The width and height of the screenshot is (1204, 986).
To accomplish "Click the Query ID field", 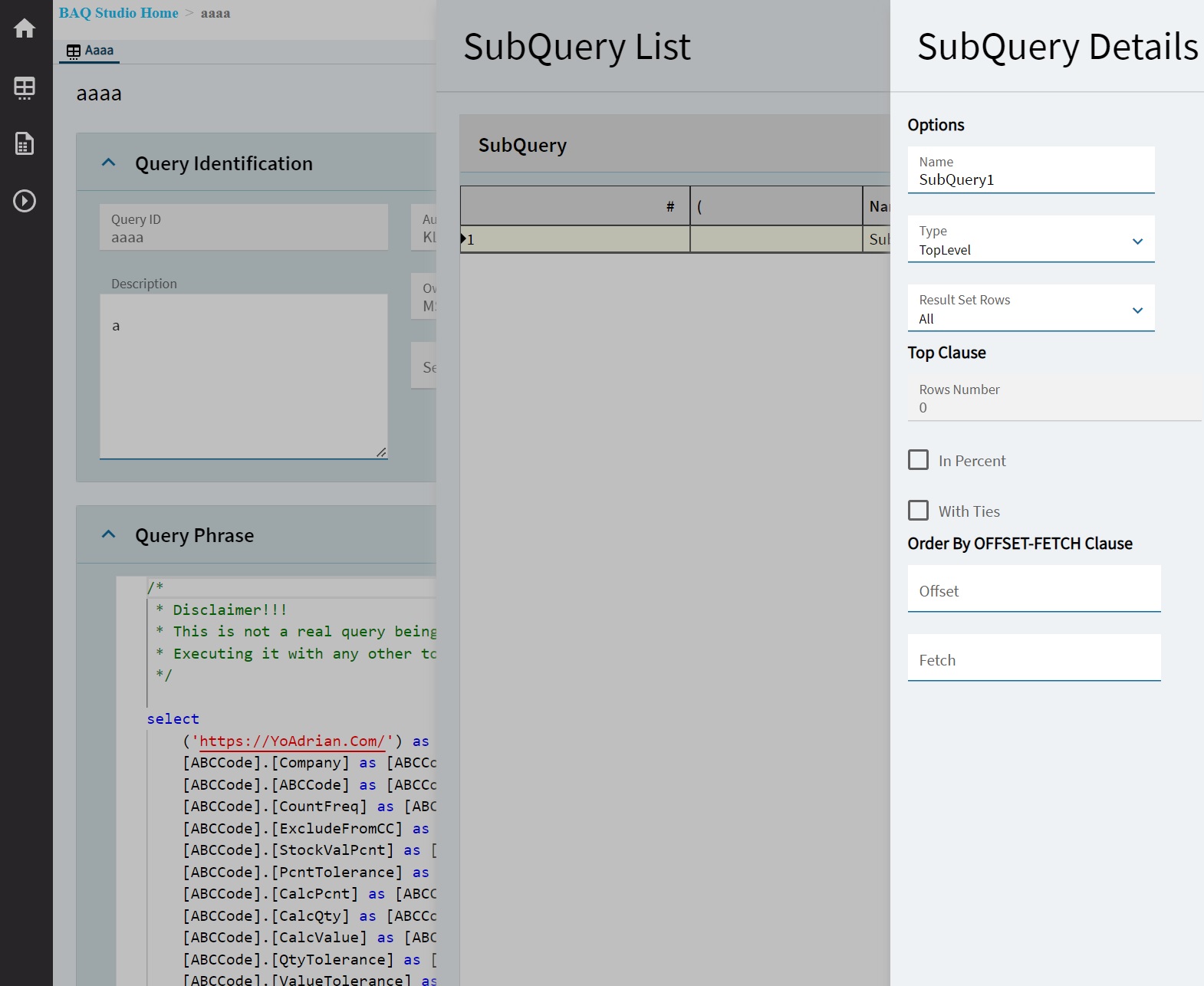I will 244,228.
